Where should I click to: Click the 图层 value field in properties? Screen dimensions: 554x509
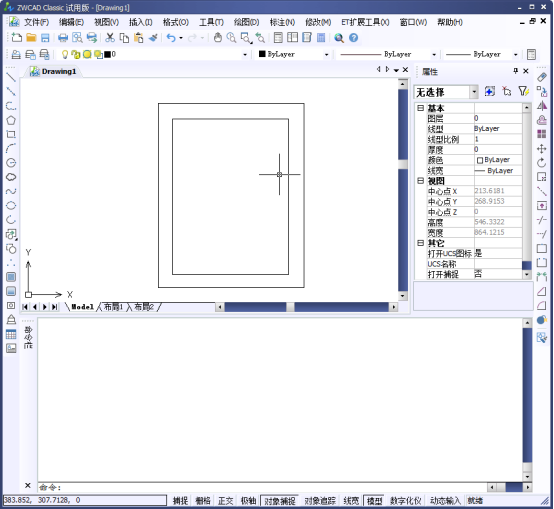click(x=498, y=118)
